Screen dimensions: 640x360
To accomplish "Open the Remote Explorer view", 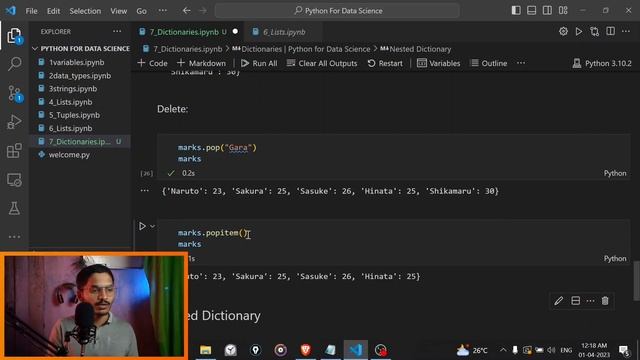I will pyautogui.click(x=14, y=180).
